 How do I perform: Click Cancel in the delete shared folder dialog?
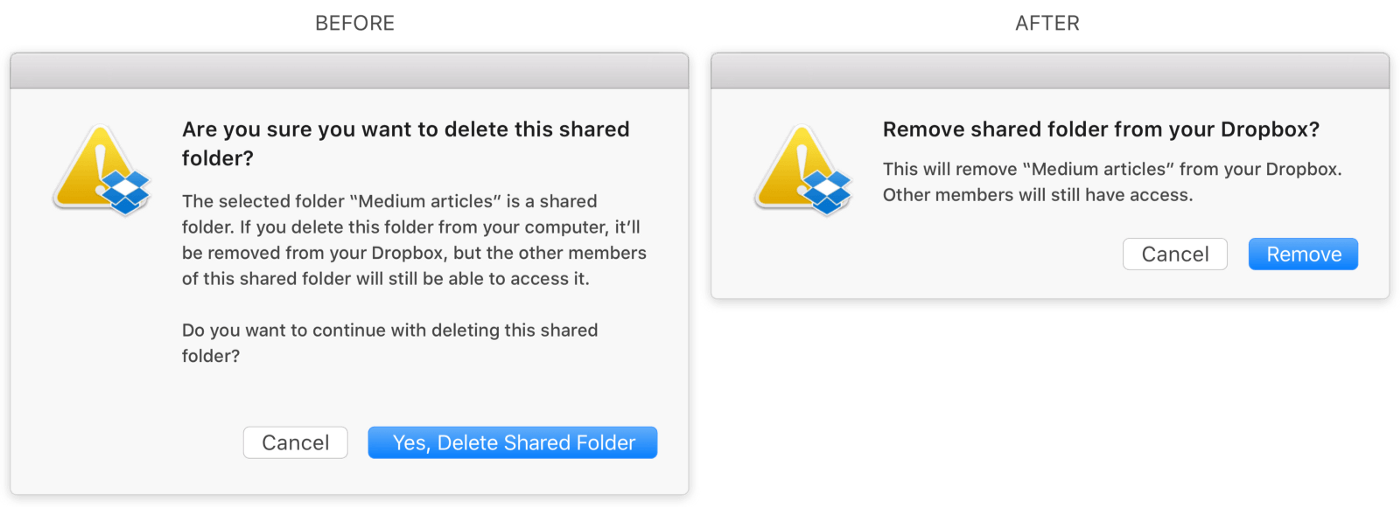295,443
